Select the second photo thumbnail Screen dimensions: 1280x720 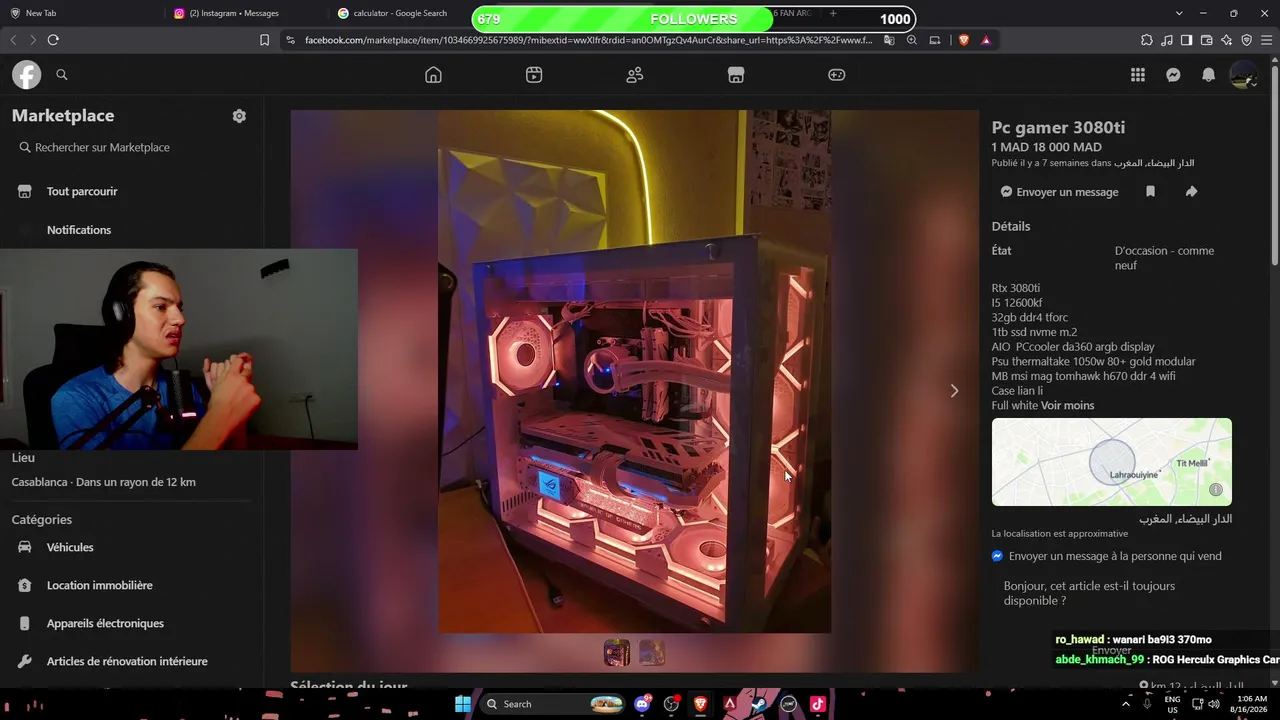coord(652,653)
